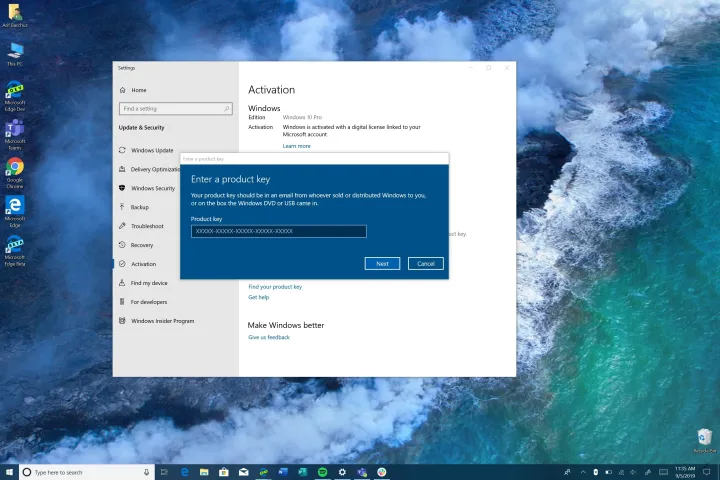Open the volume icon in the tray

click(633, 472)
